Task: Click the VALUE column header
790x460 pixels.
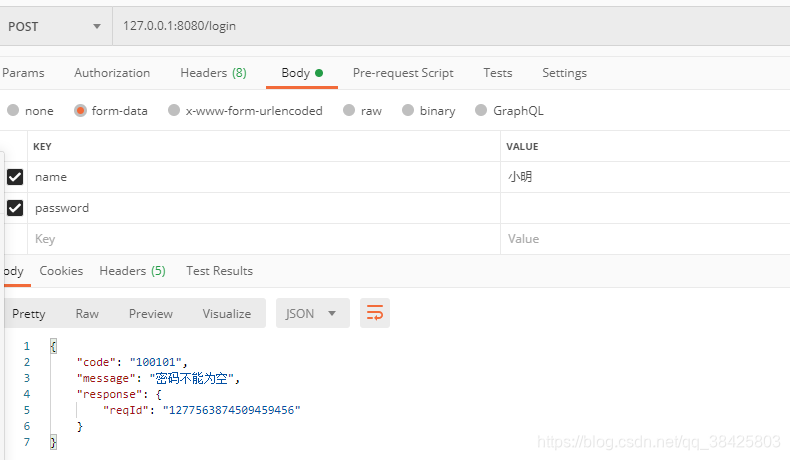Action: coord(522,147)
